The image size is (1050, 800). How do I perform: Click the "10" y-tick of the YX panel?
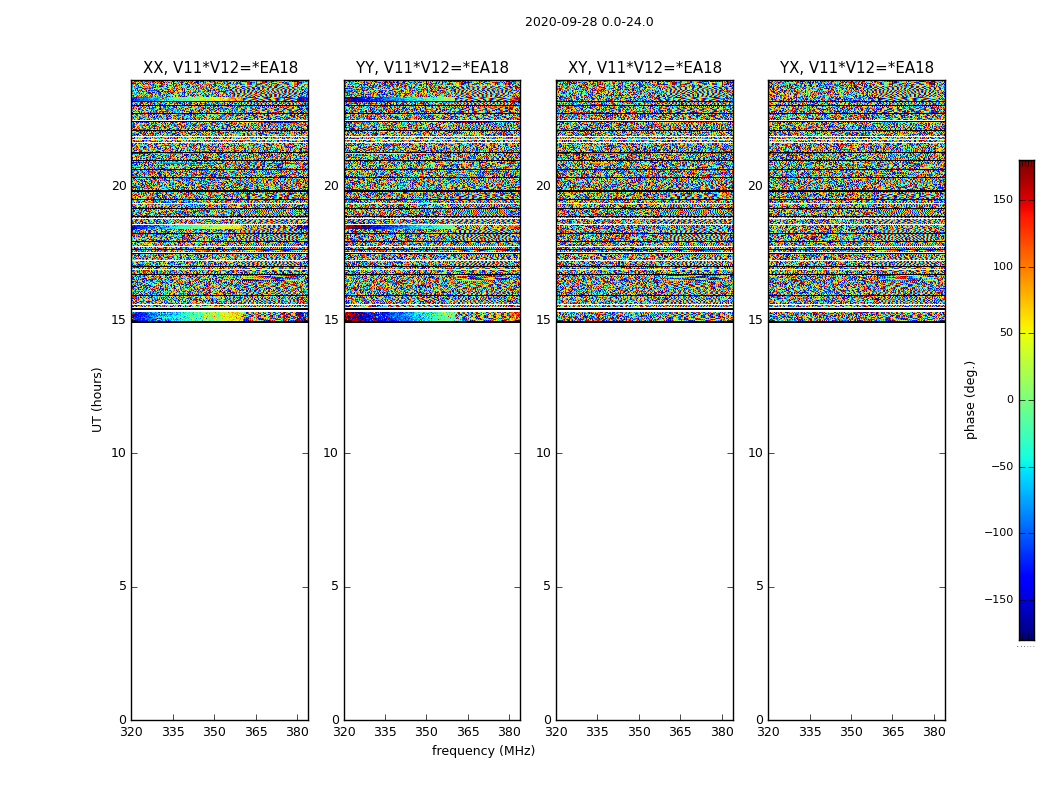click(x=755, y=453)
